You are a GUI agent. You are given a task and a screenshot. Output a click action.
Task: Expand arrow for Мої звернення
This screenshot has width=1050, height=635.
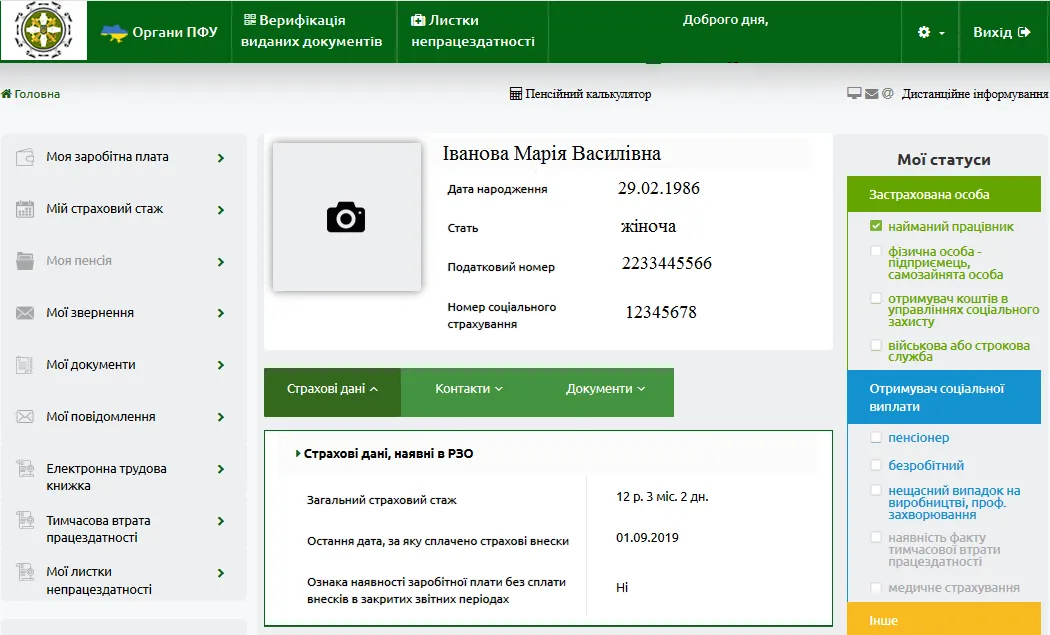pos(221,313)
